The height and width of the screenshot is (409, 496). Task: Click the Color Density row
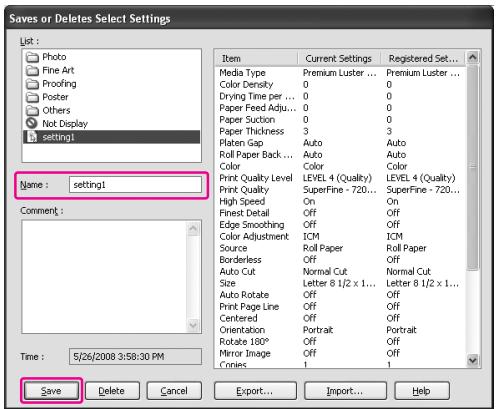tap(340, 84)
